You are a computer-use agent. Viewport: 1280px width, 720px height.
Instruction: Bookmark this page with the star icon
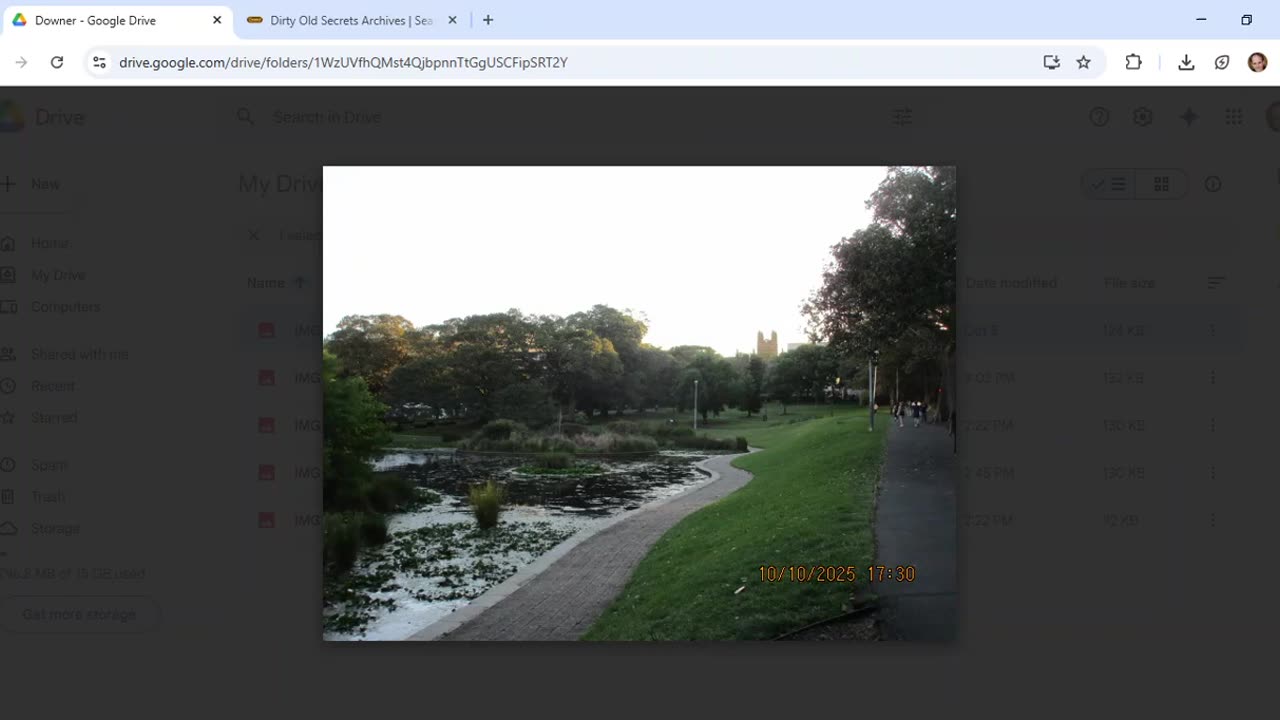[x=1083, y=62]
